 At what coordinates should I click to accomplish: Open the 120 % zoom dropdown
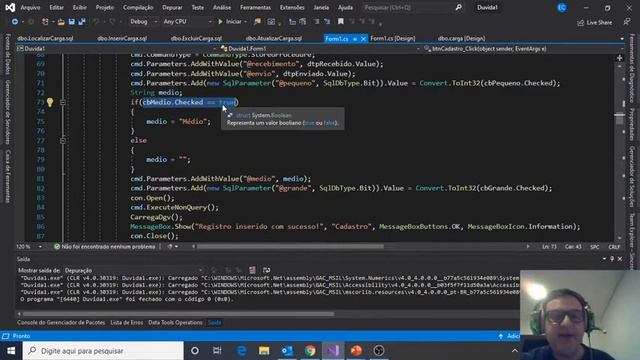click(29, 247)
